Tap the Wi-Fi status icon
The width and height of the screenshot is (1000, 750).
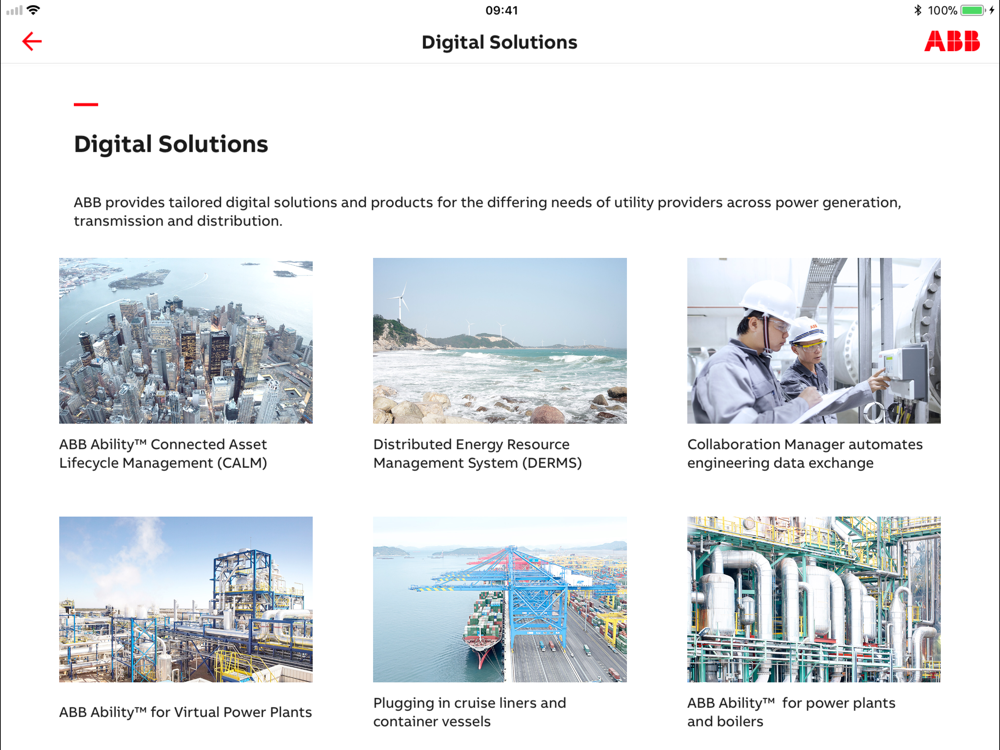coord(34,10)
